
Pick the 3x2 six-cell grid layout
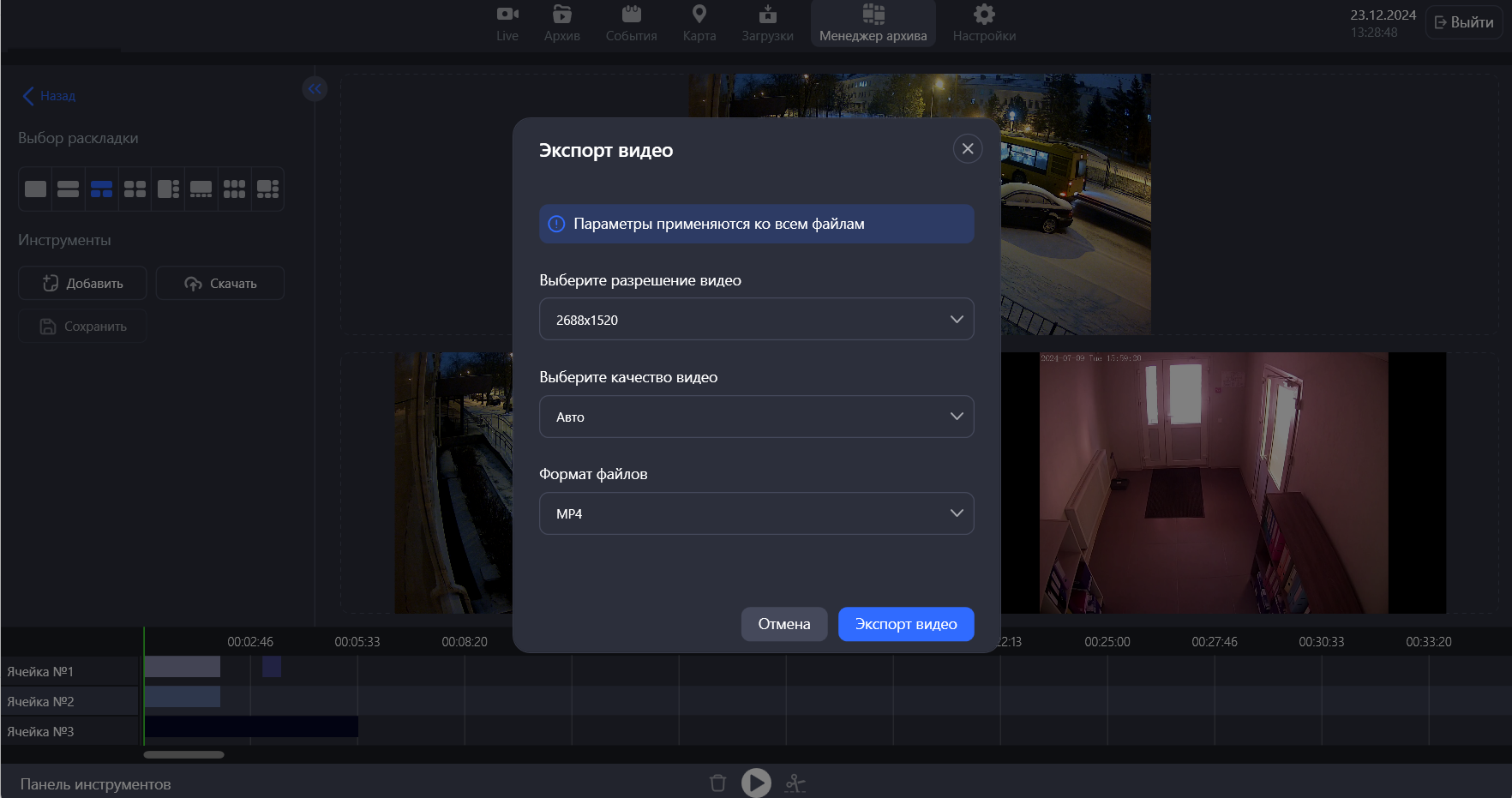point(234,189)
